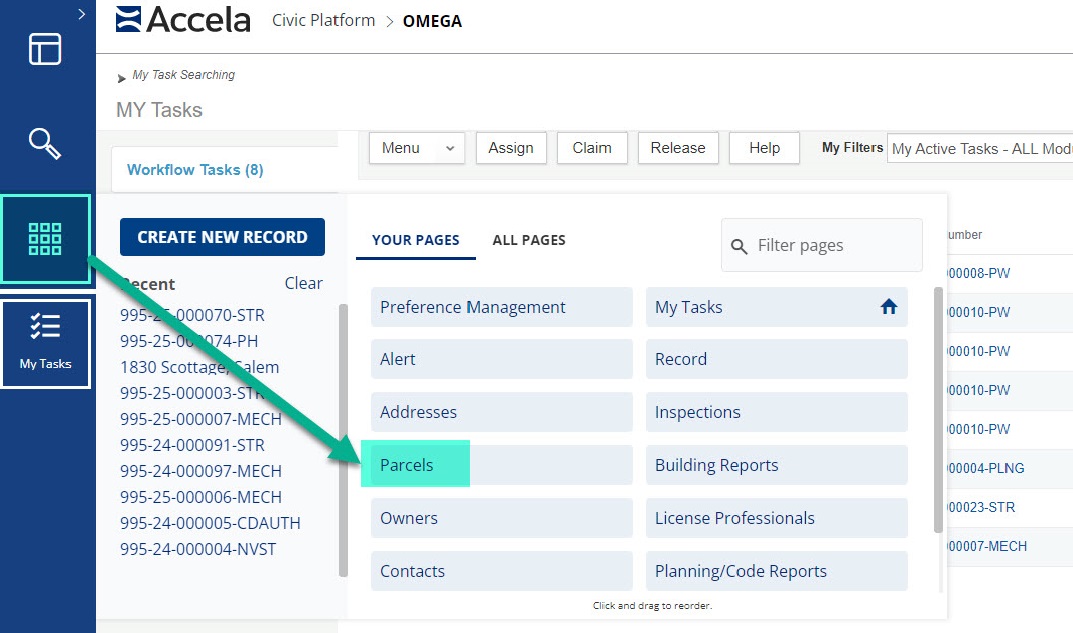Open recent record 995-25-000070-STR

(x=192, y=315)
